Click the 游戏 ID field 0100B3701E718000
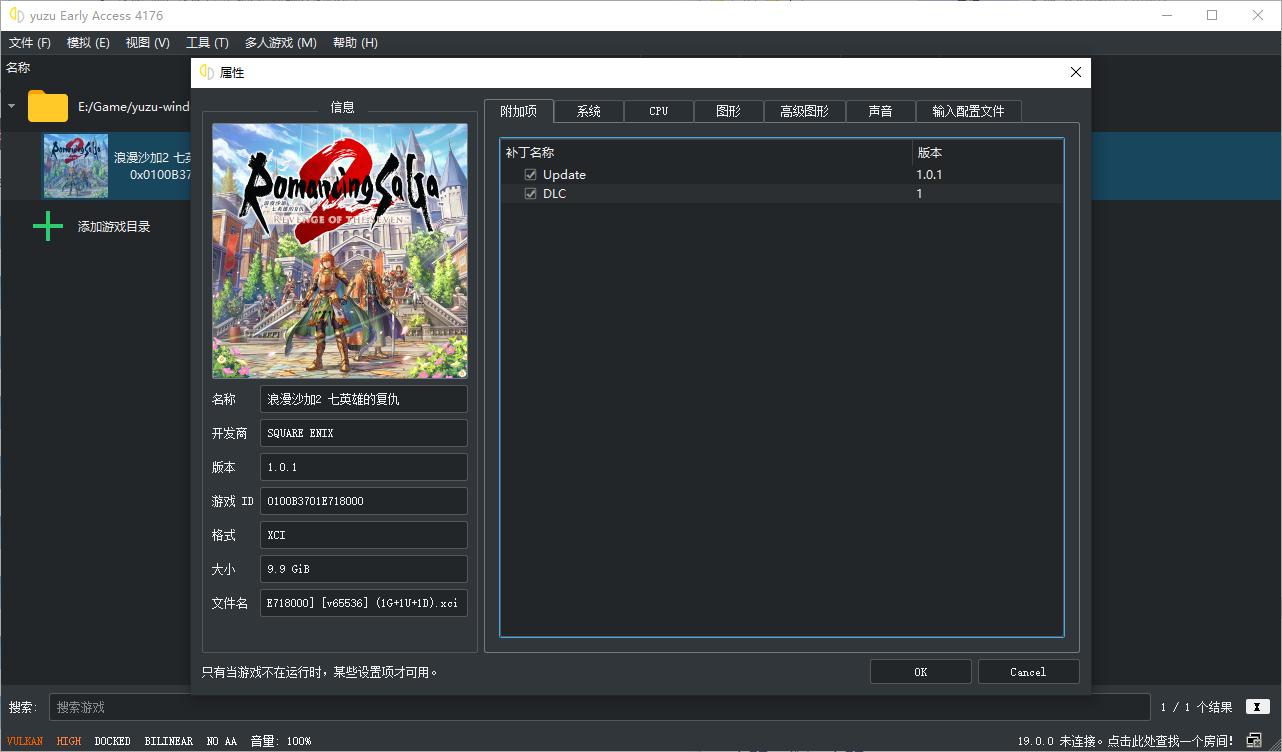This screenshot has width=1282, height=752. coord(364,501)
